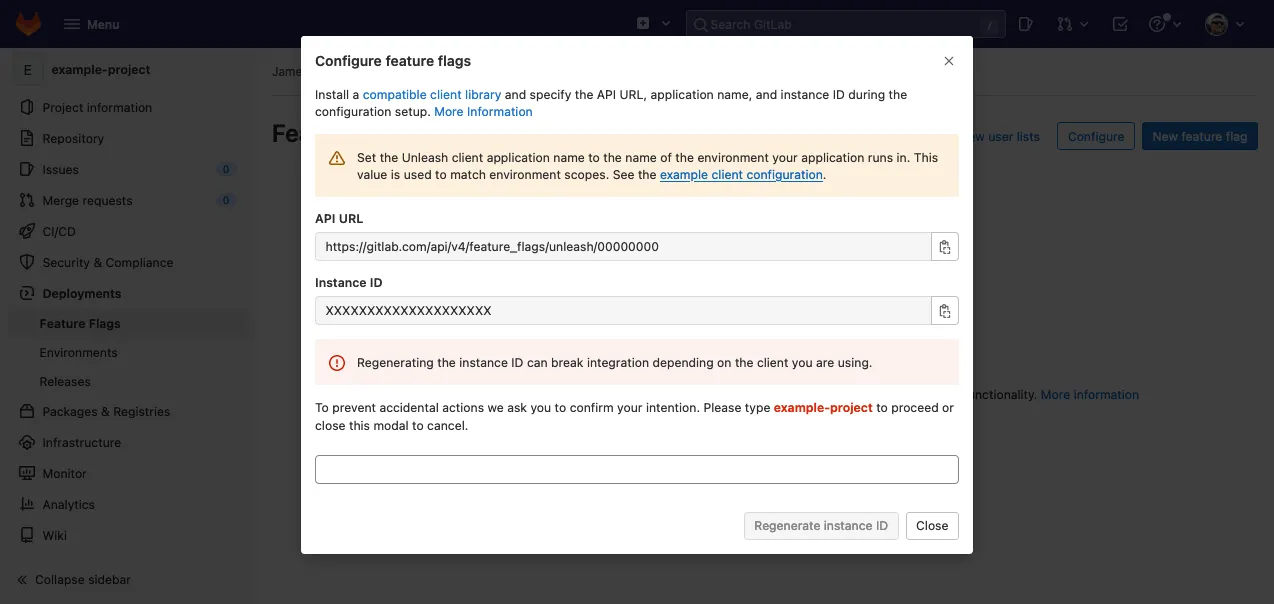Copy the Instance ID to clipboard

(944, 311)
